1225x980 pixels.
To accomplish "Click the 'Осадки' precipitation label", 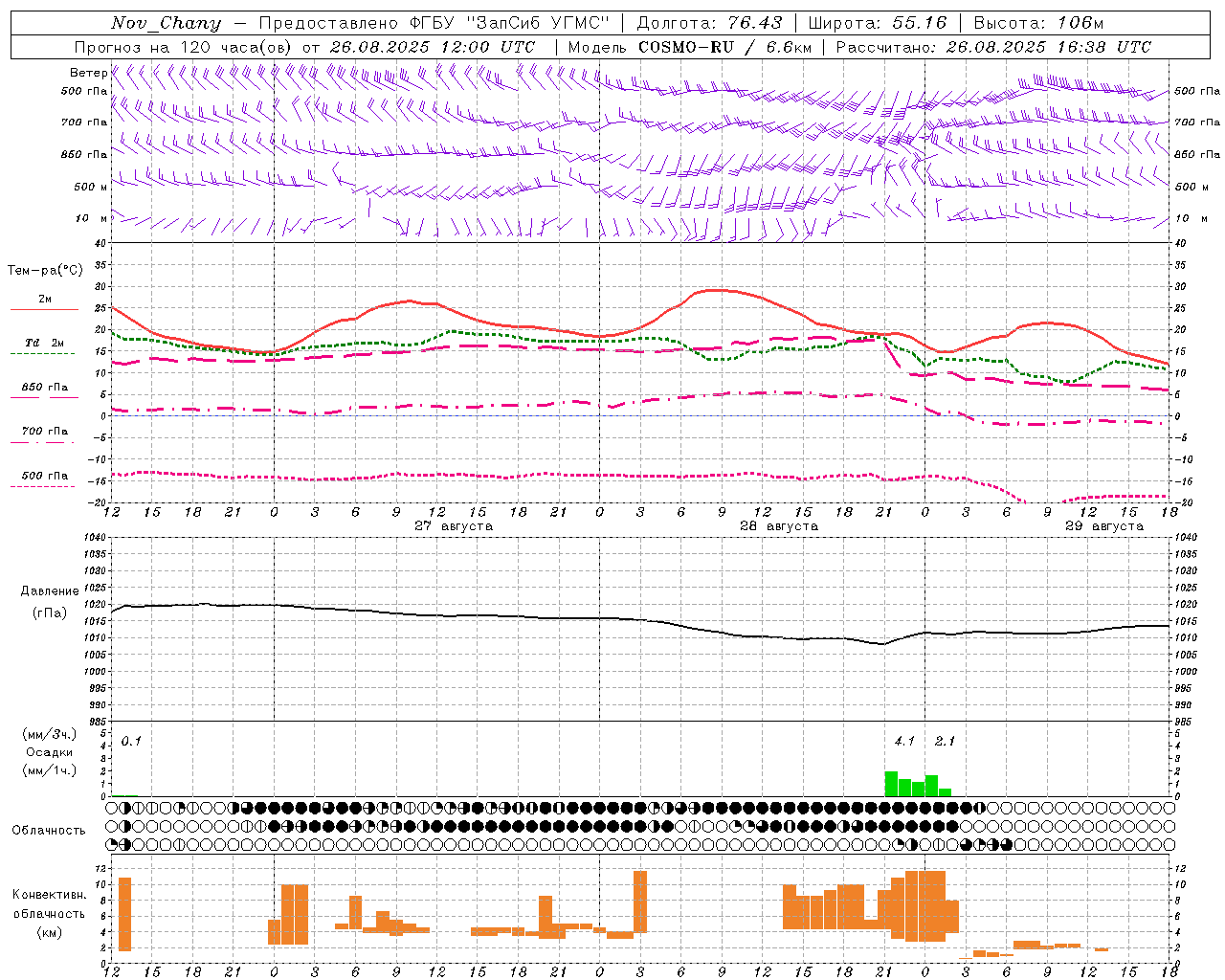I will [49, 752].
